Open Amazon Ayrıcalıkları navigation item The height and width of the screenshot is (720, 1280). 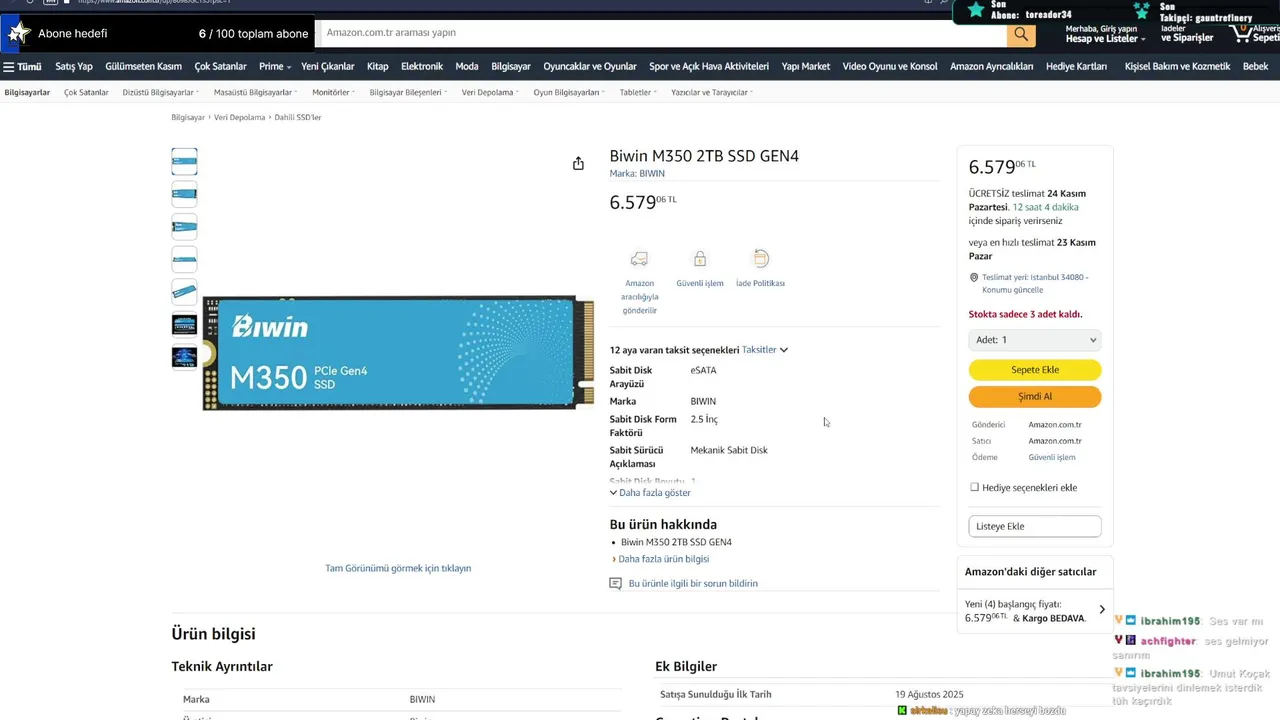tap(991, 66)
